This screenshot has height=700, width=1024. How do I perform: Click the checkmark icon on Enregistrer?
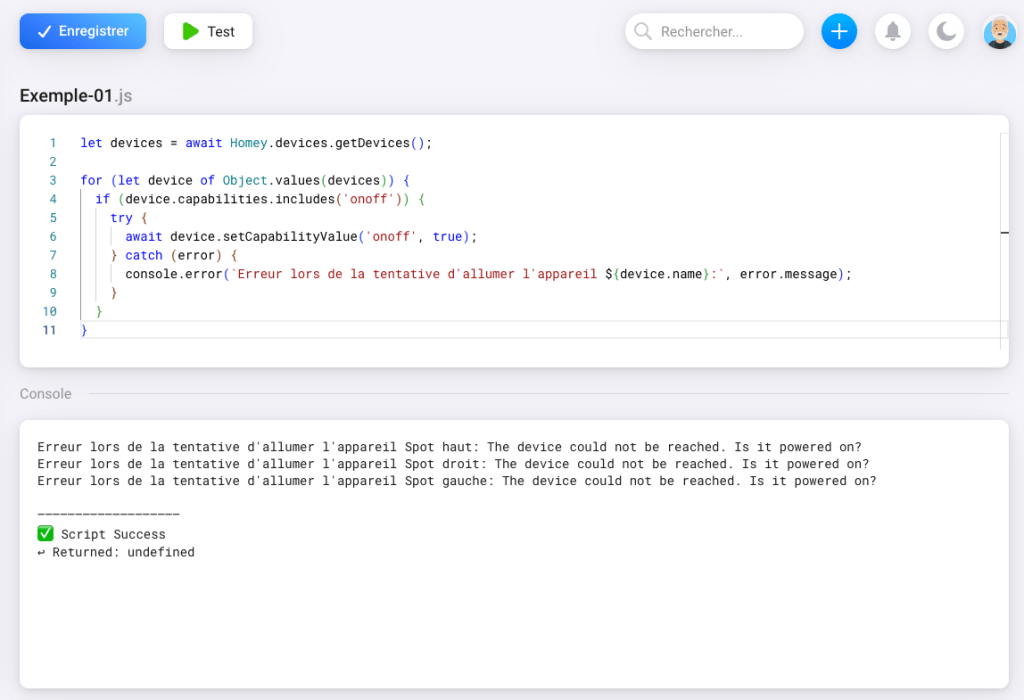pos(44,32)
